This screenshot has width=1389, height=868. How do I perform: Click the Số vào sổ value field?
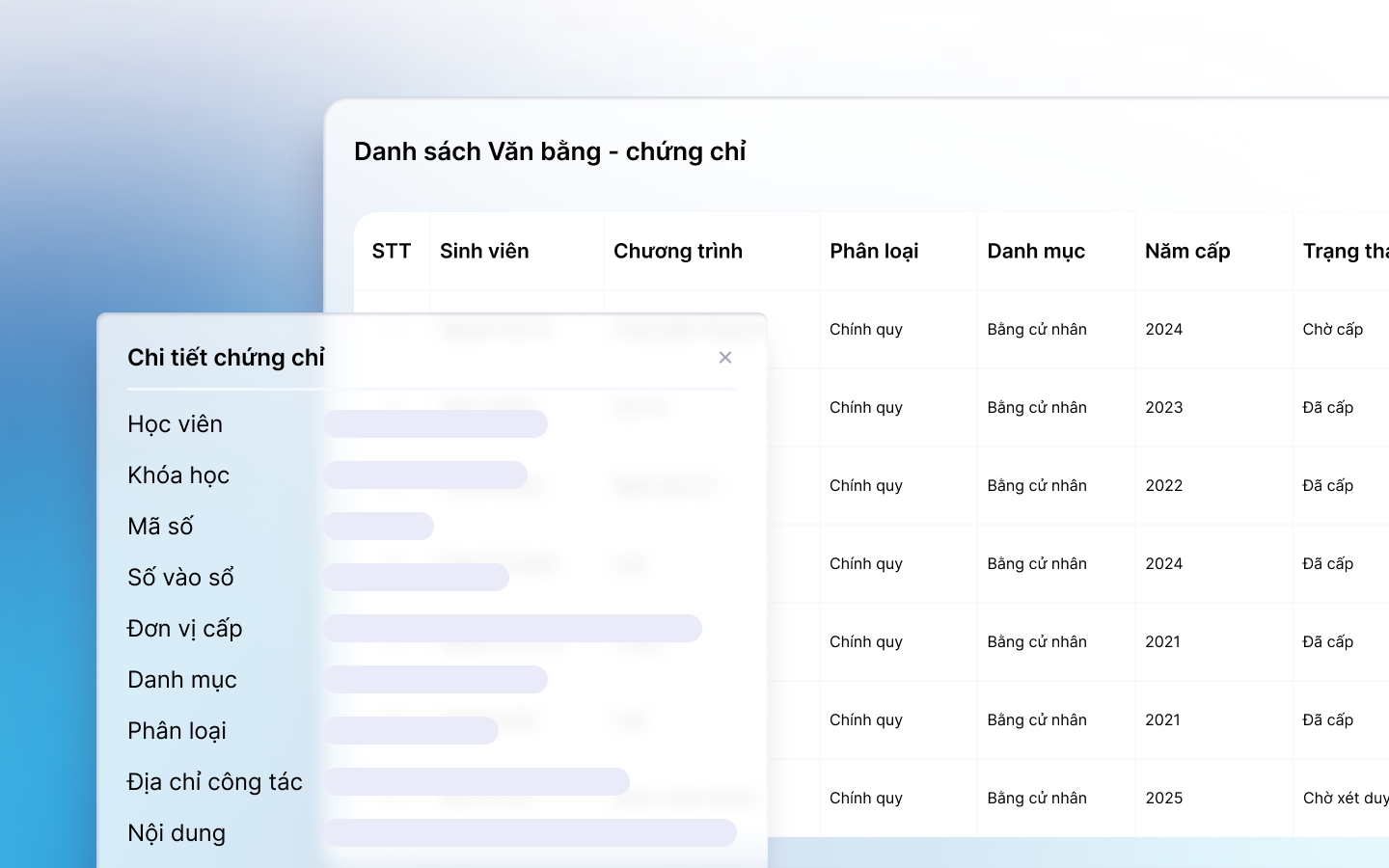coord(416,578)
